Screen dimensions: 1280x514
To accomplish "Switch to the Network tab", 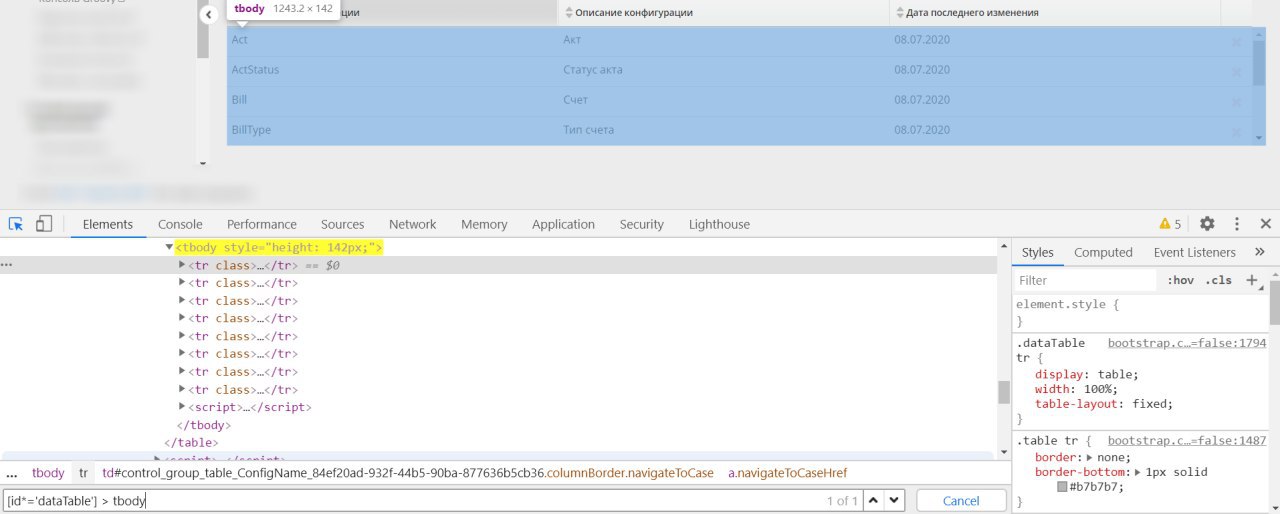I will coord(413,224).
